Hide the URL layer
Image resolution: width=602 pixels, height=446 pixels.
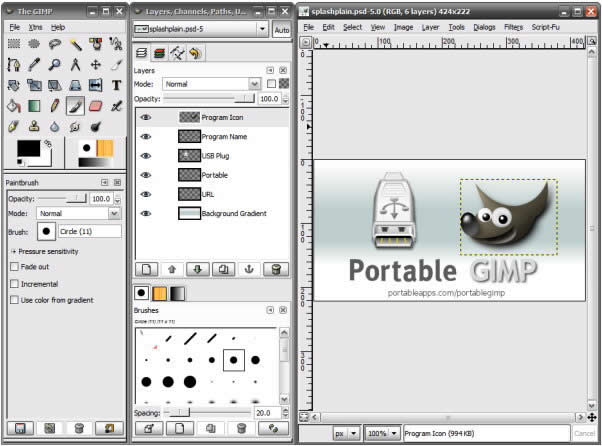tap(146, 194)
